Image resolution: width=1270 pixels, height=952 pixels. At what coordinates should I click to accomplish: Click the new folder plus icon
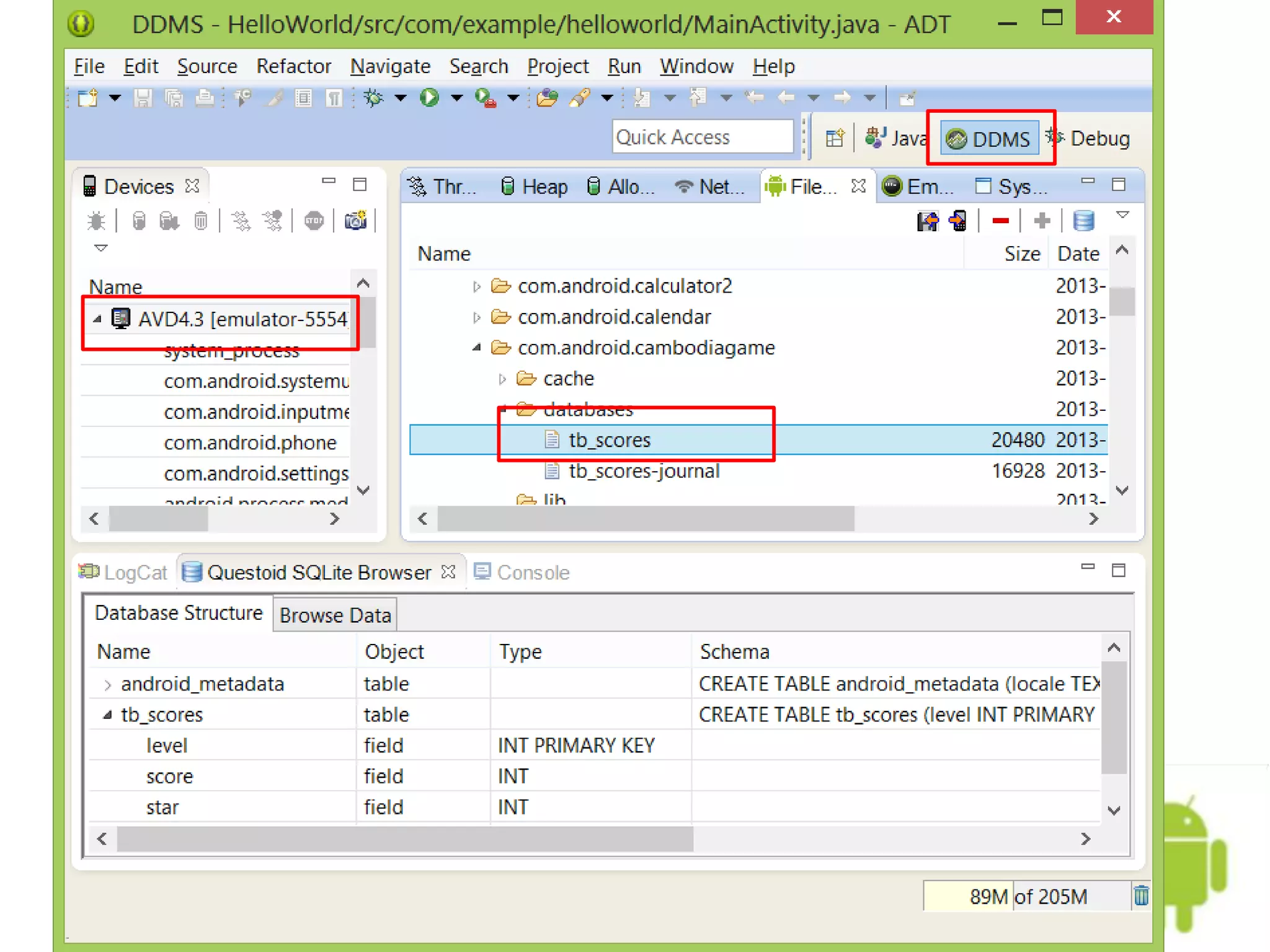coord(1042,221)
